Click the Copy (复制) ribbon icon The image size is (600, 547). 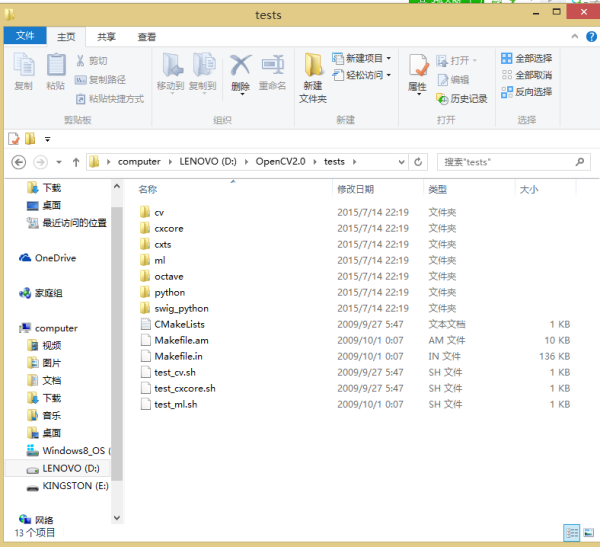[x=24, y=65]
